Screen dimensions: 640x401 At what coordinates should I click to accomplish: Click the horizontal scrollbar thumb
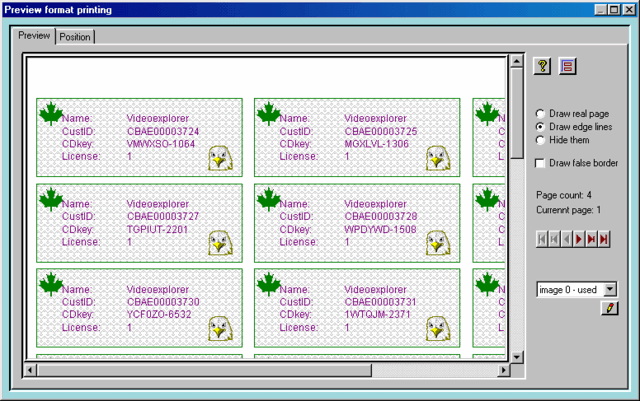204,370
